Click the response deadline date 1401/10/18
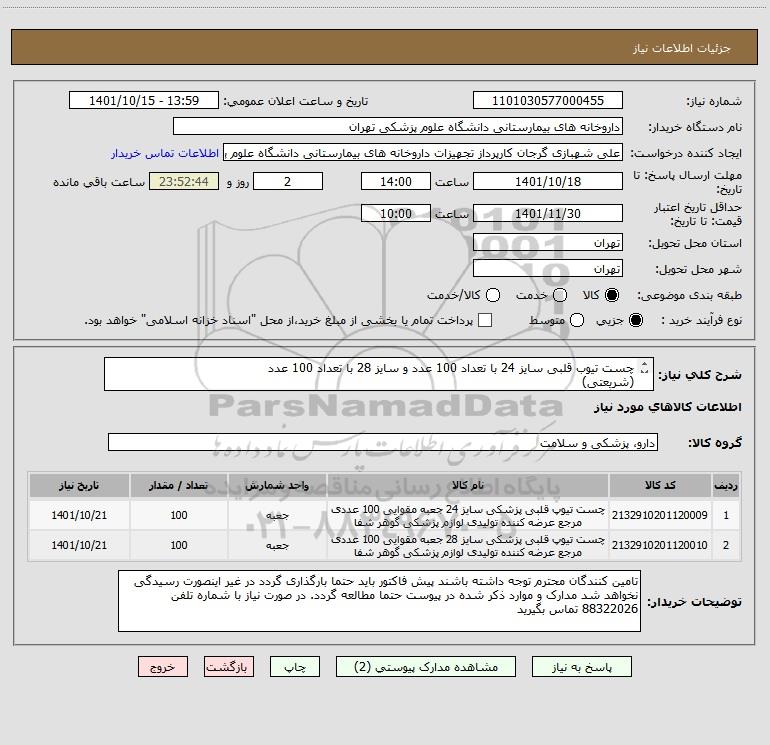Screen dimensions: 770x745 (x=548, y=182)
